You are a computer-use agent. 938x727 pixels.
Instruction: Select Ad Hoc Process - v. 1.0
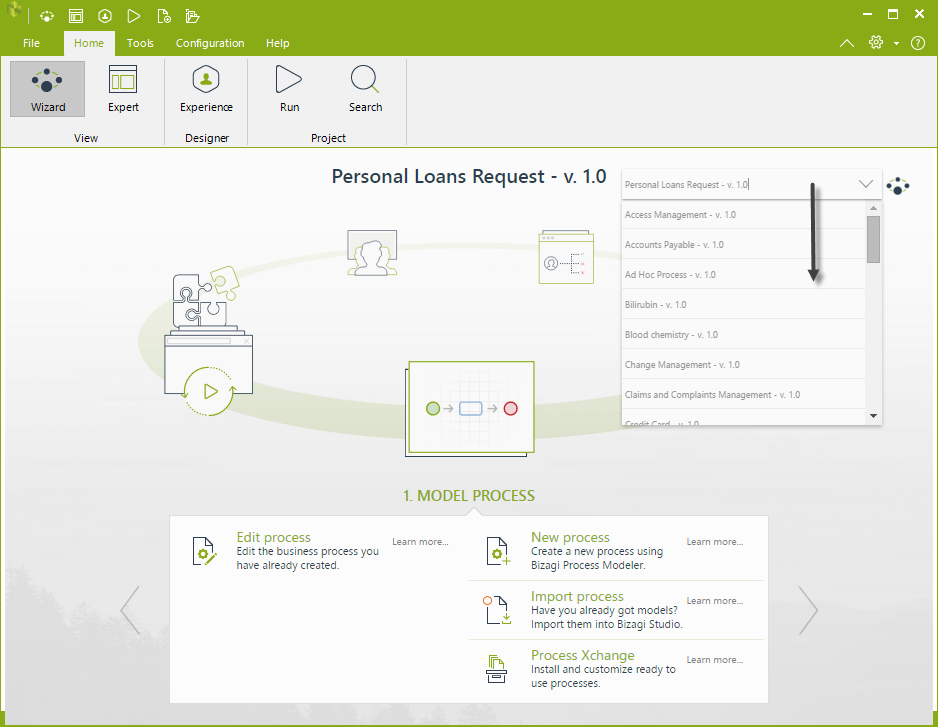(x=744, y=274)
